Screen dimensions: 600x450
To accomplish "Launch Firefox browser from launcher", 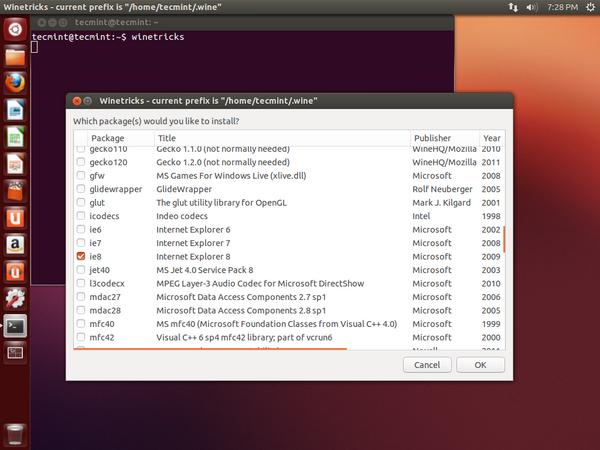I will [15, 83].
